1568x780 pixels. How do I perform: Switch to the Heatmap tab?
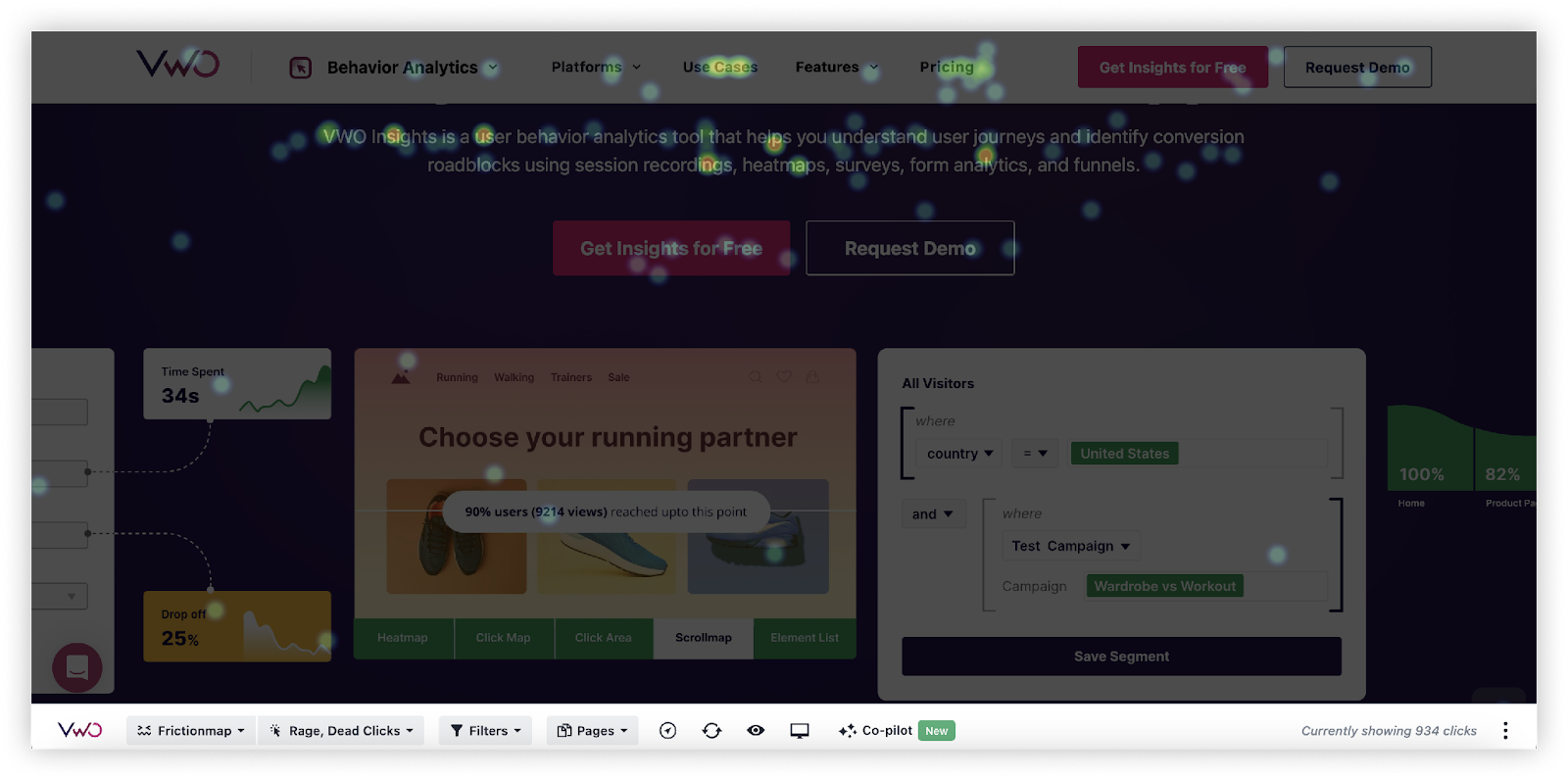(403, 638)
